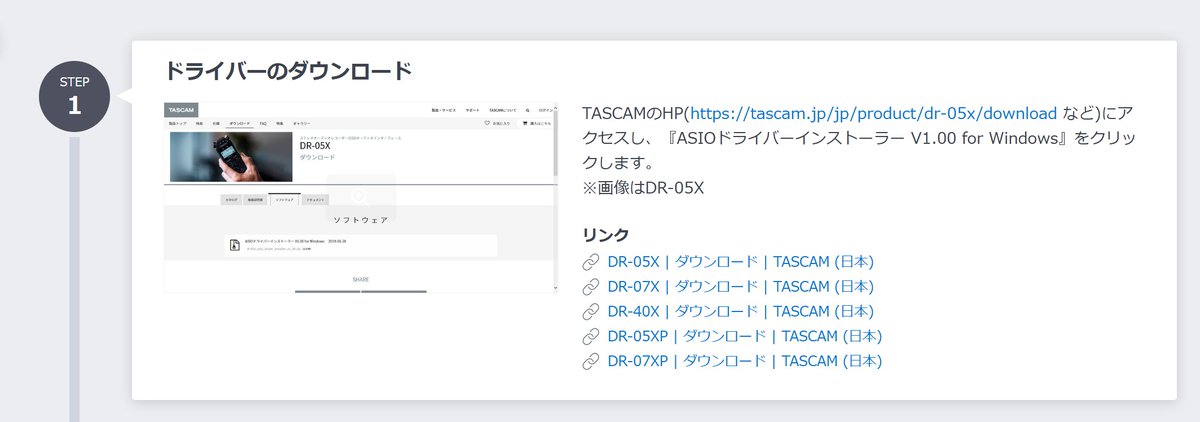Click chain icon beside DR-07XP link
Viewport: 1200px width, 422px height.
[590, 362]
